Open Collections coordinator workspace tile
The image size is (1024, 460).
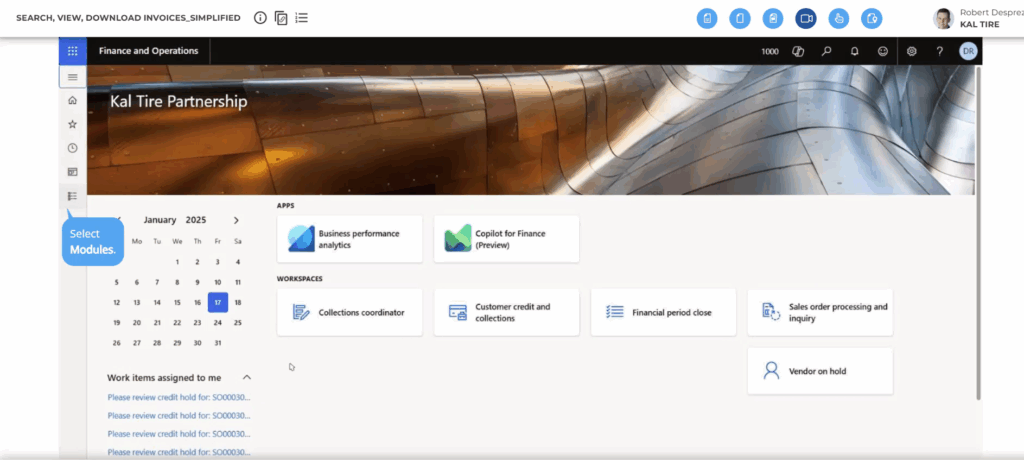coord(349,313)
